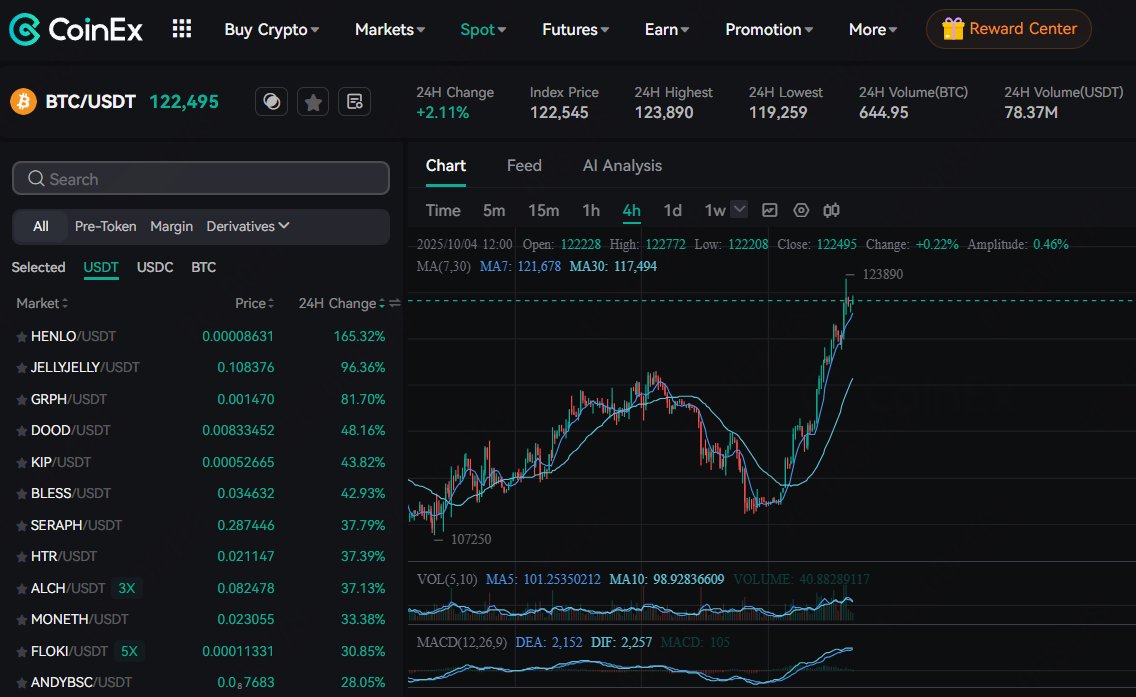This screenshot has height=697, width=1136.
Task: Open coin info pie-chart icon next to BTC/USDT
Action: click(x=272, y=102)
